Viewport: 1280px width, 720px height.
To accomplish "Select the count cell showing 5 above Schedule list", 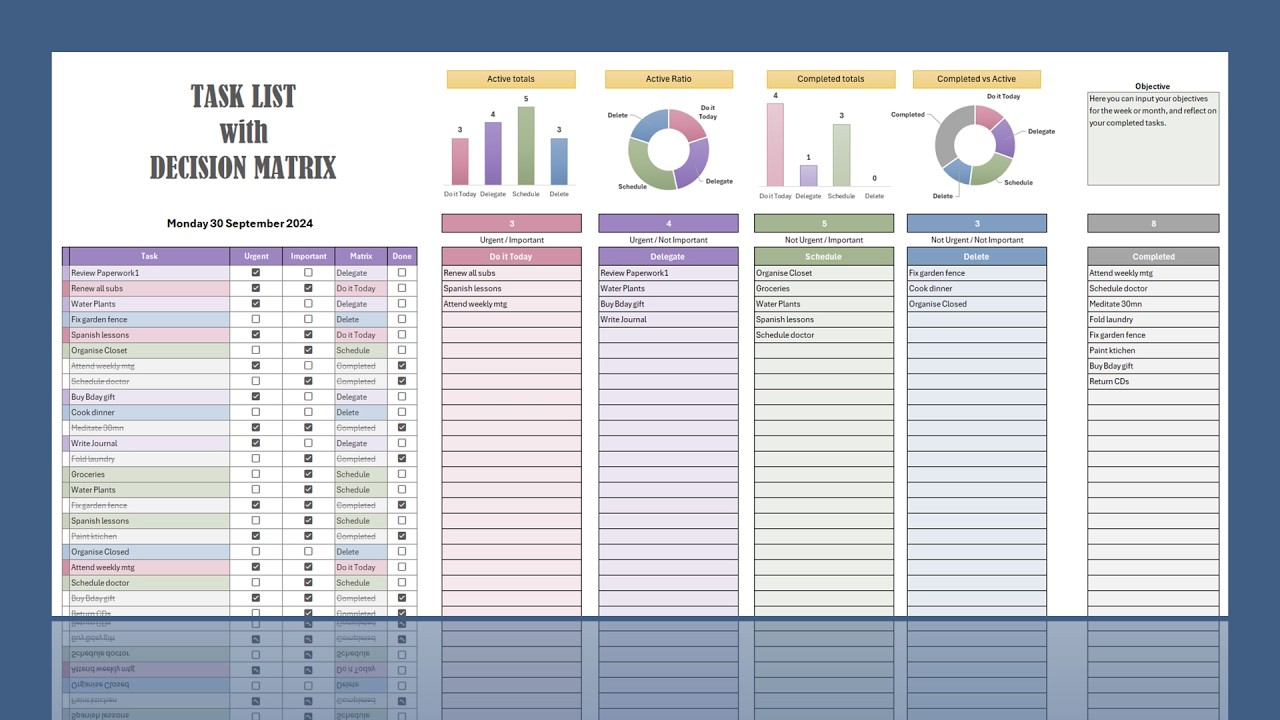I will (x=823, y=223).
